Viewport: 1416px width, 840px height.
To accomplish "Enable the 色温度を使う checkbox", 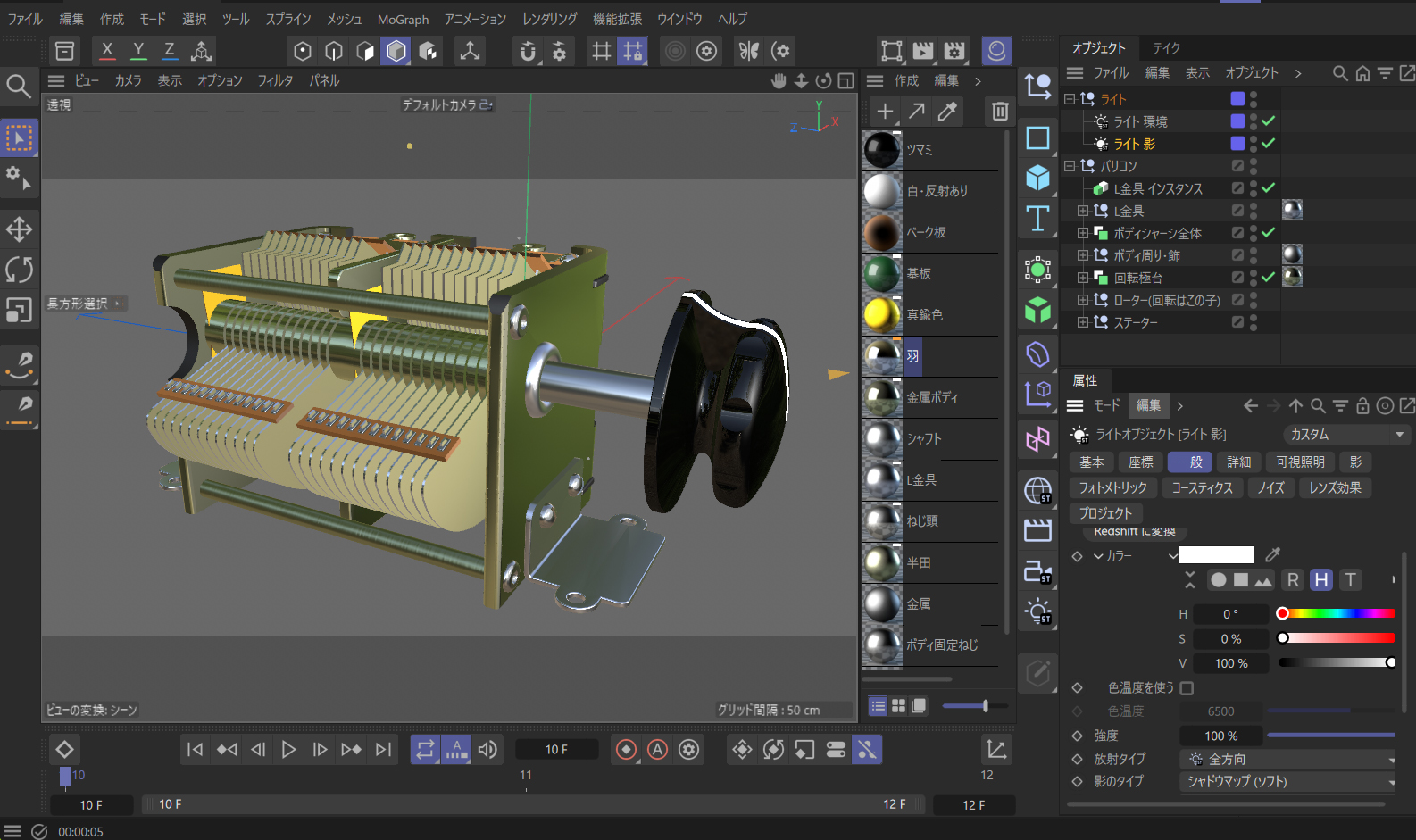I will click(1187, 688).
